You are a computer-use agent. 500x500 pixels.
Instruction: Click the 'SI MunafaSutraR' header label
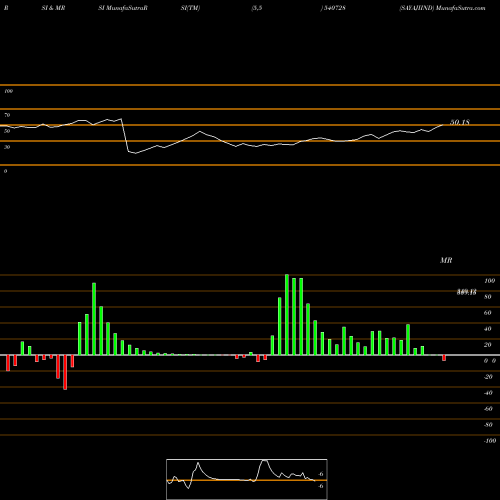pyautogui.click(x=123, y=8)
